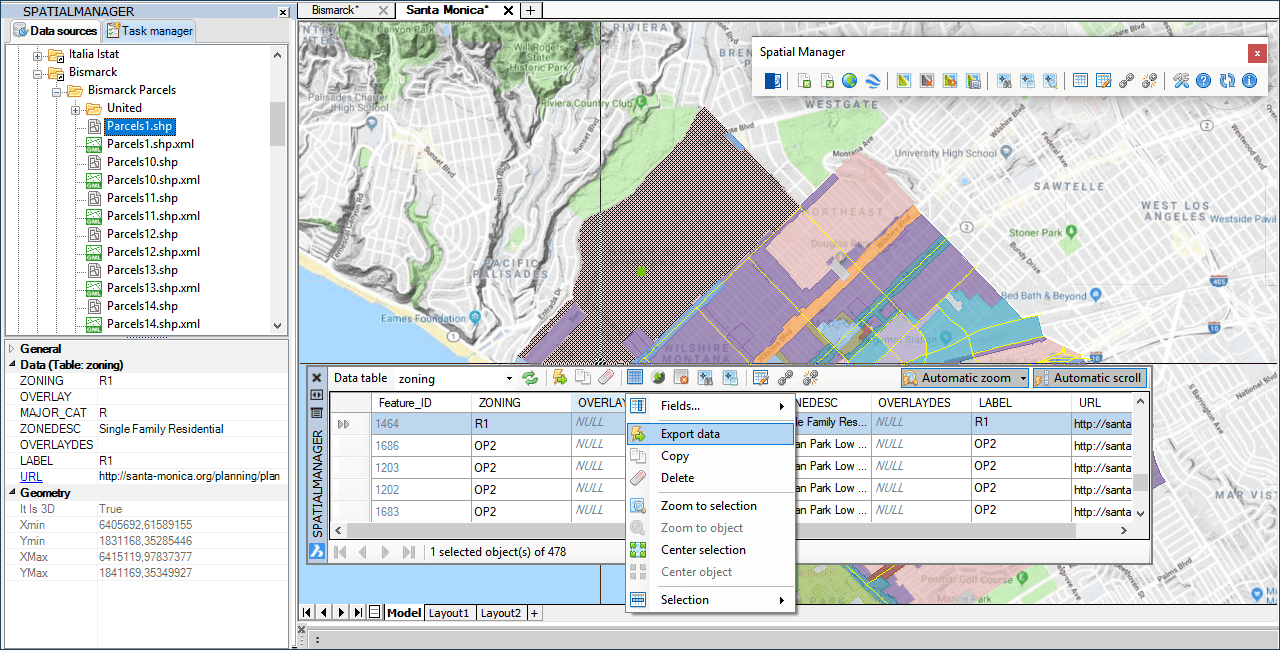This screenshot has height=650, width=1280.
Task: Choose Zoom to selection in context menu
Action: pyautogui.click(x=710, y=506)
